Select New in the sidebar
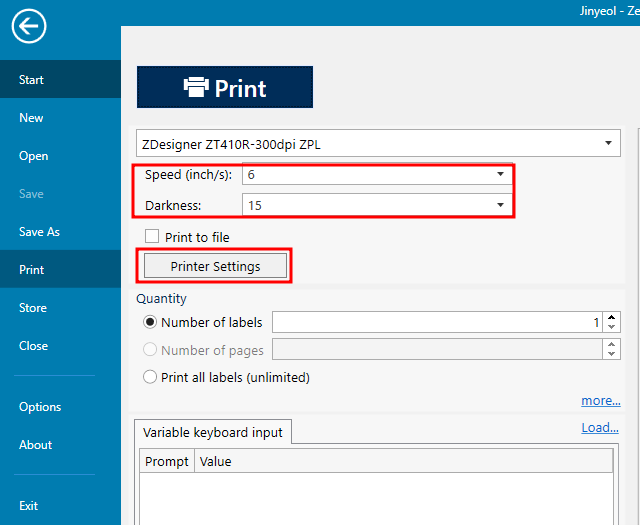640x525 pixels. pyautogui.click(x=60, y=118)
